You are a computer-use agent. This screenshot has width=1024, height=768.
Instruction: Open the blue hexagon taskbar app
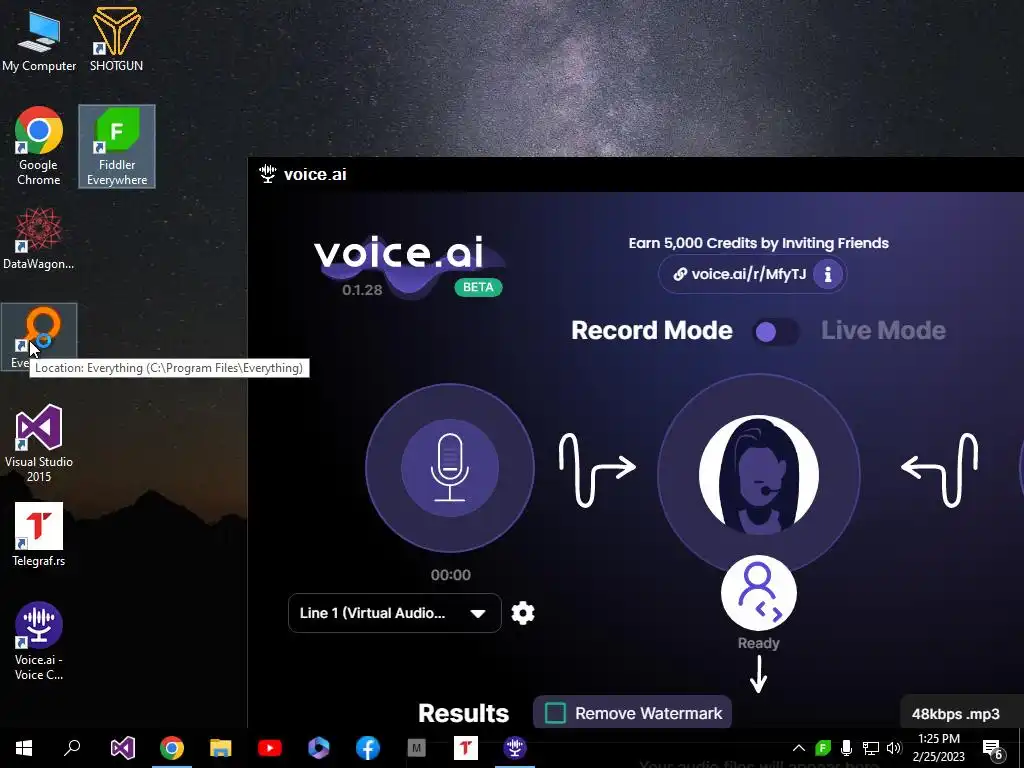(319, 748)
